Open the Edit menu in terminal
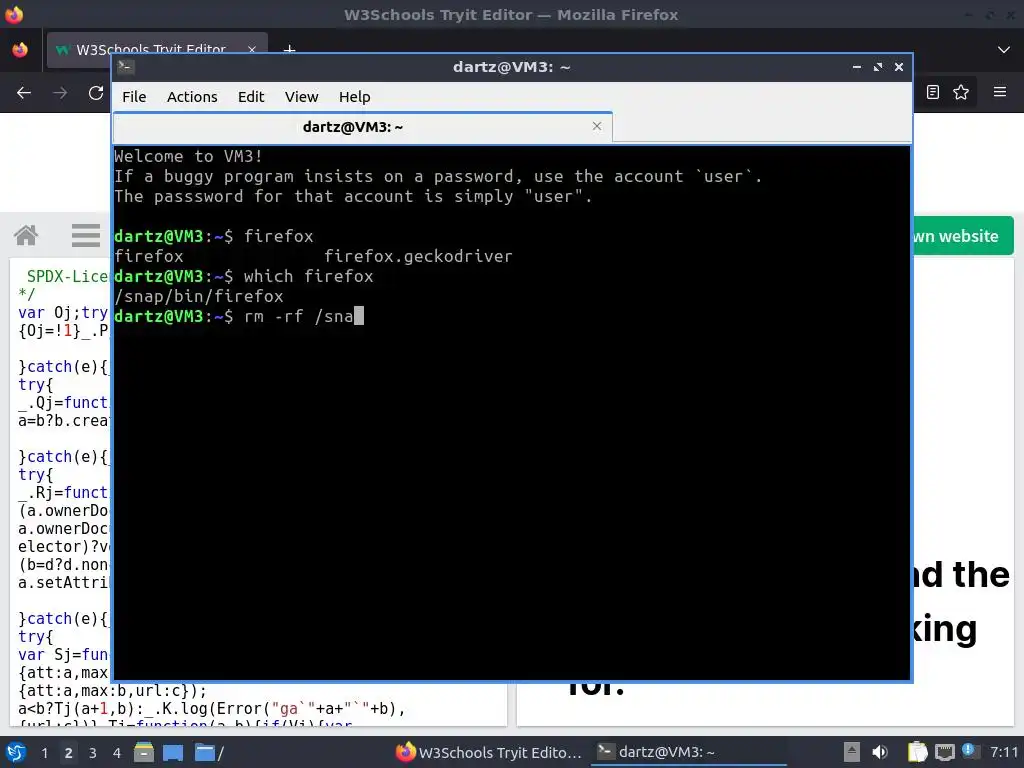The image size is (1024, 768). pyautogui.click(x=251, y=97)
